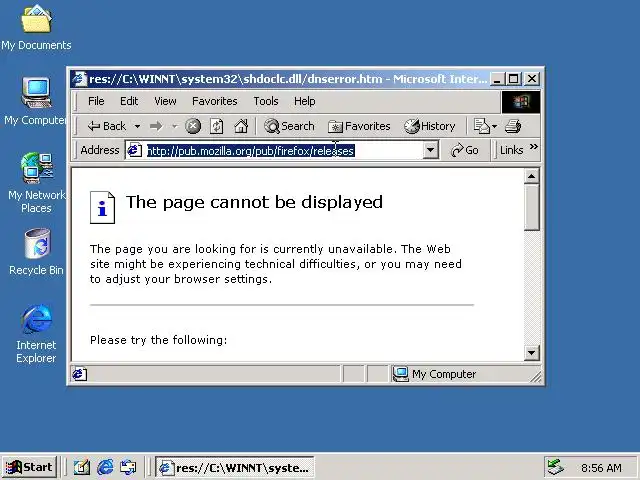
Task: Open the Forward history dropdown arrow
Action: [x=175, y=127]
